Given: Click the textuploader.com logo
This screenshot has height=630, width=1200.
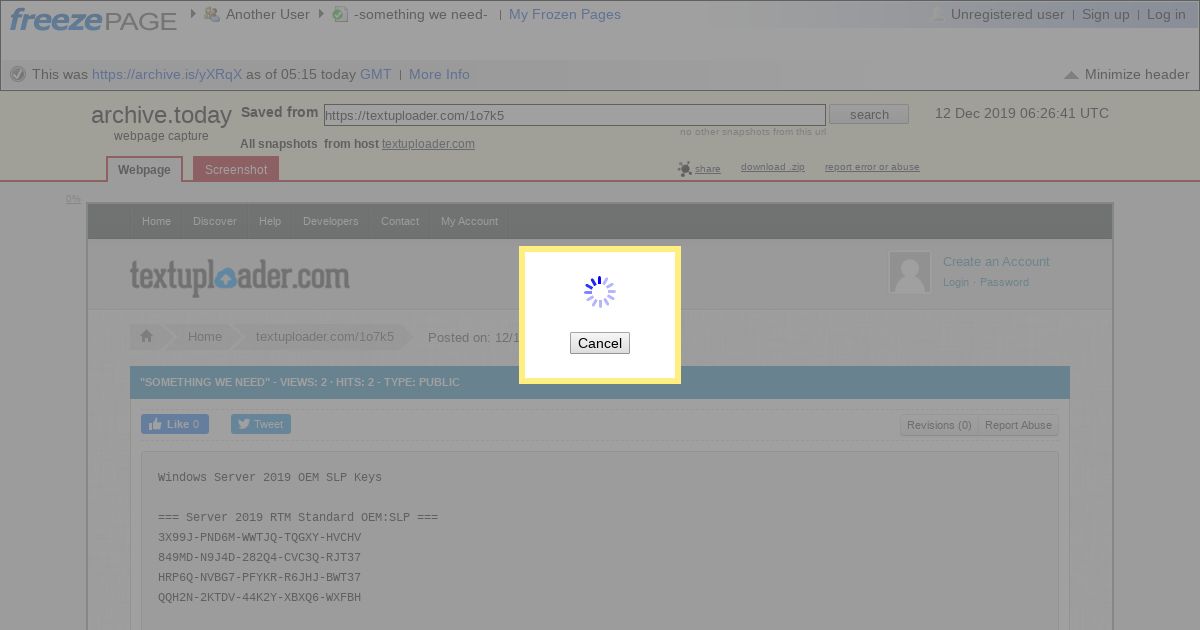Looking at the screenshot, I should click(x=240, y=277).
